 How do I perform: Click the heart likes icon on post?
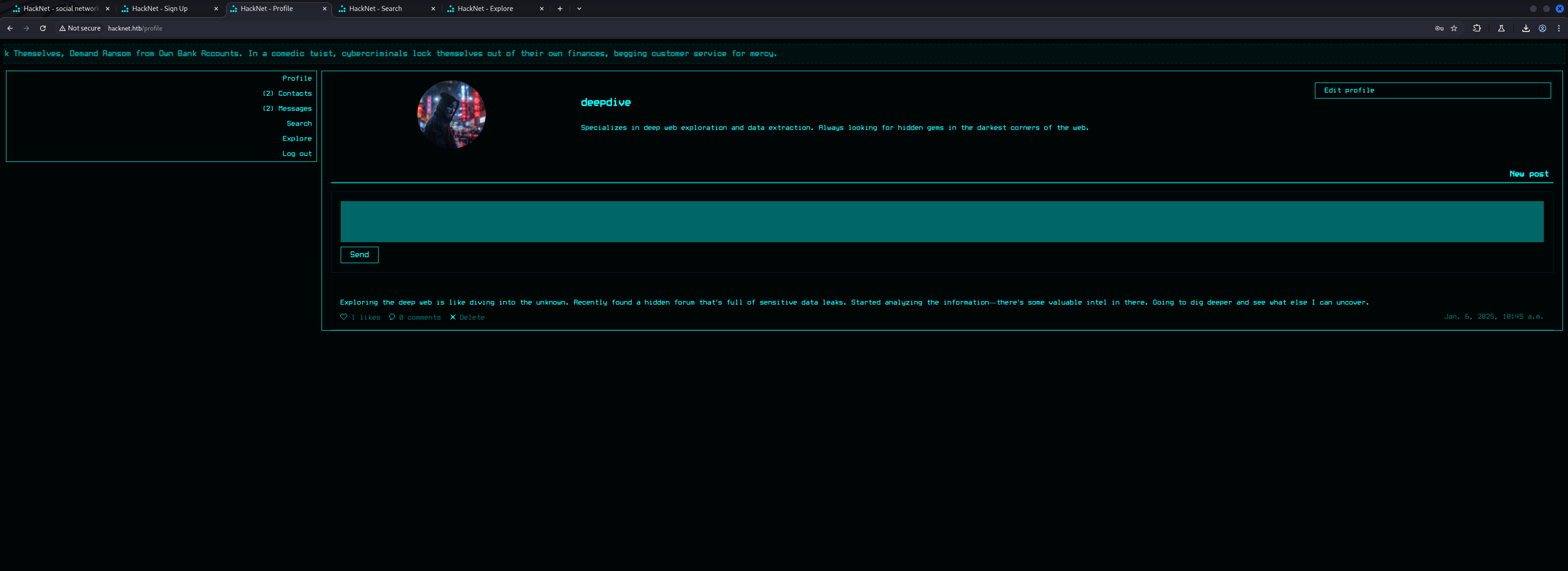click(x=343, y=317)
